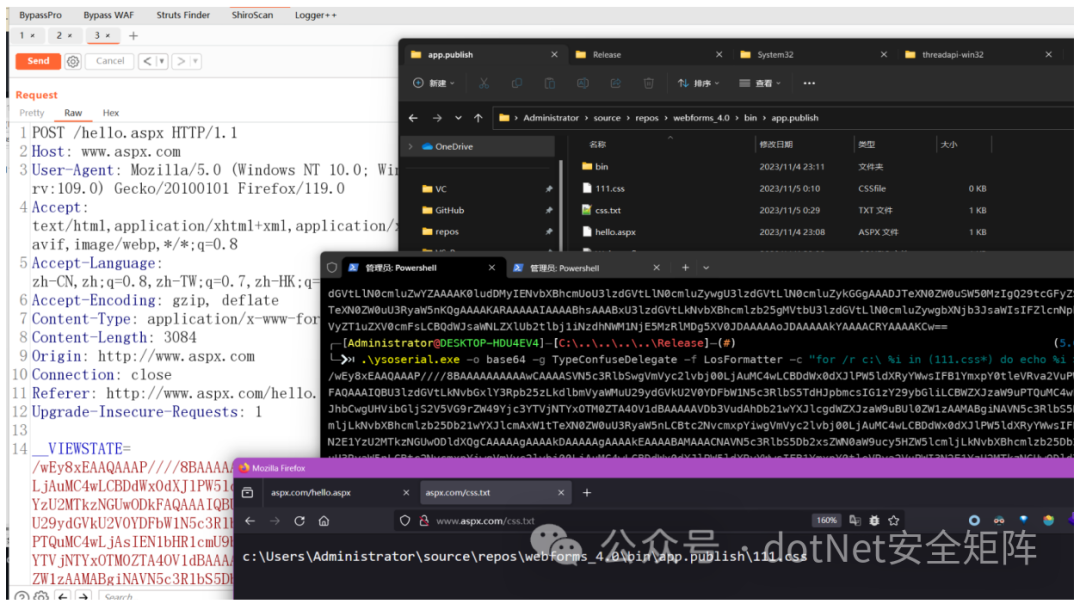The height and width of the screenshot is (604, 1080).
Task: Click Administrator in the Explorer breadcrumb
Action: [551, 118]
